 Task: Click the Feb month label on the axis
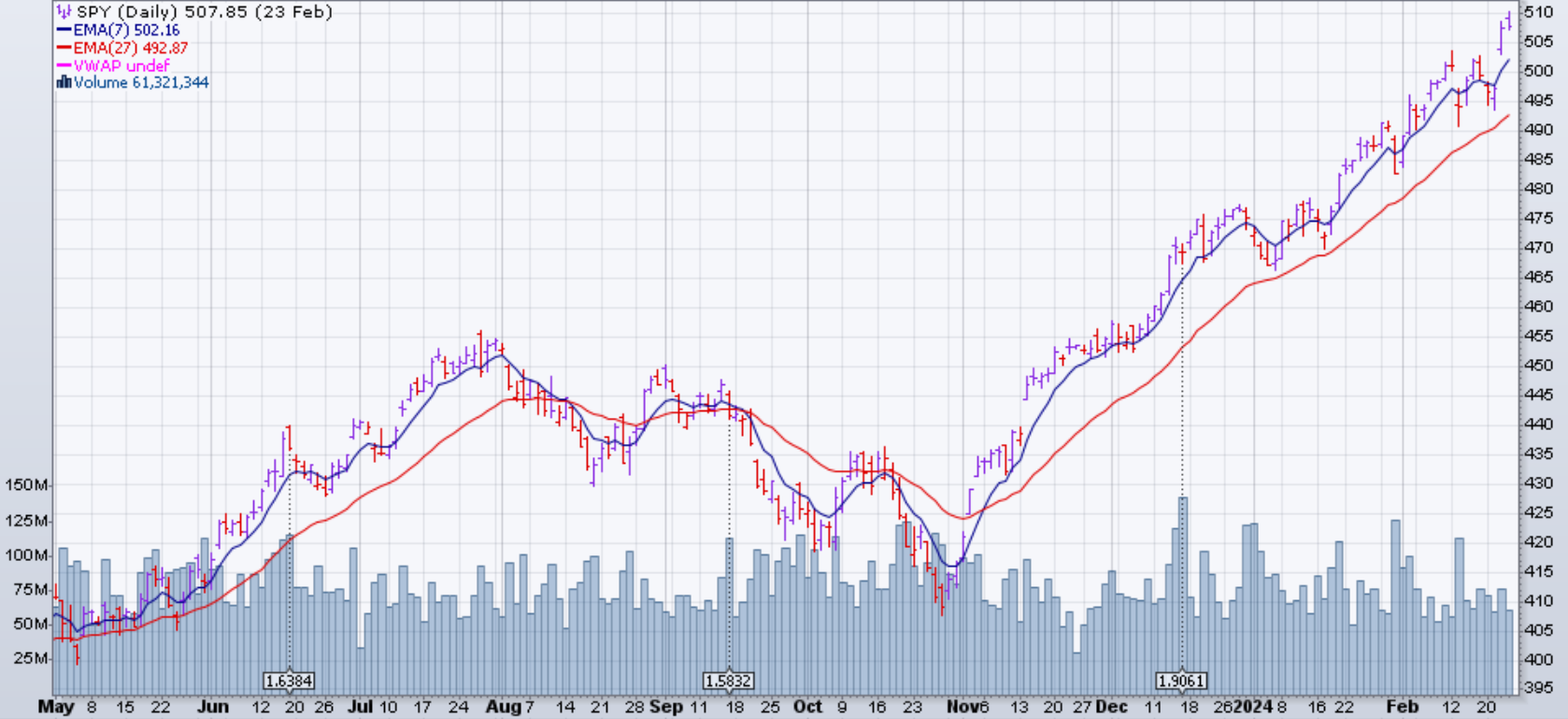pyautogui.click(x=1402, y=707)
